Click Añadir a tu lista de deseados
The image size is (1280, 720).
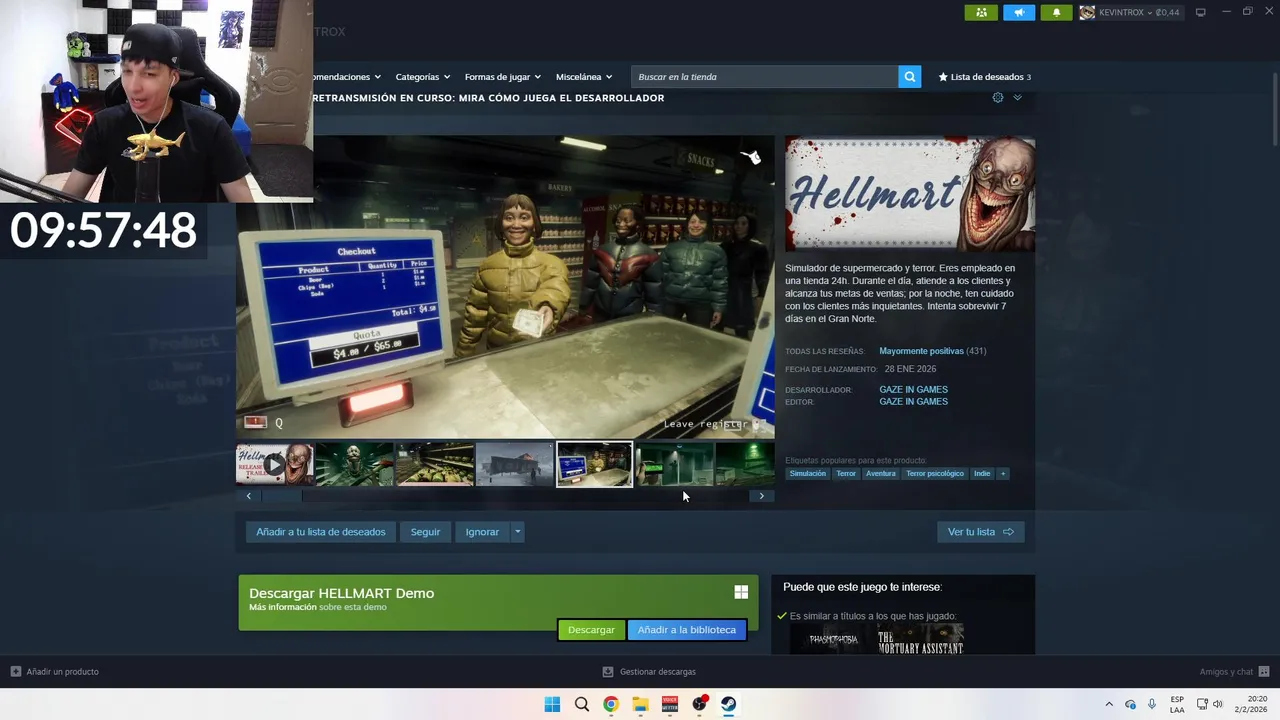[x=321, y=532]
